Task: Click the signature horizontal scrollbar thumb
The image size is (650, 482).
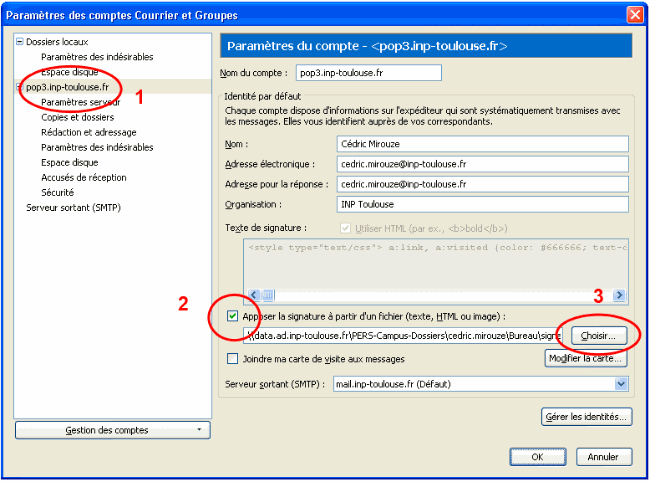Action: (268, 295)
